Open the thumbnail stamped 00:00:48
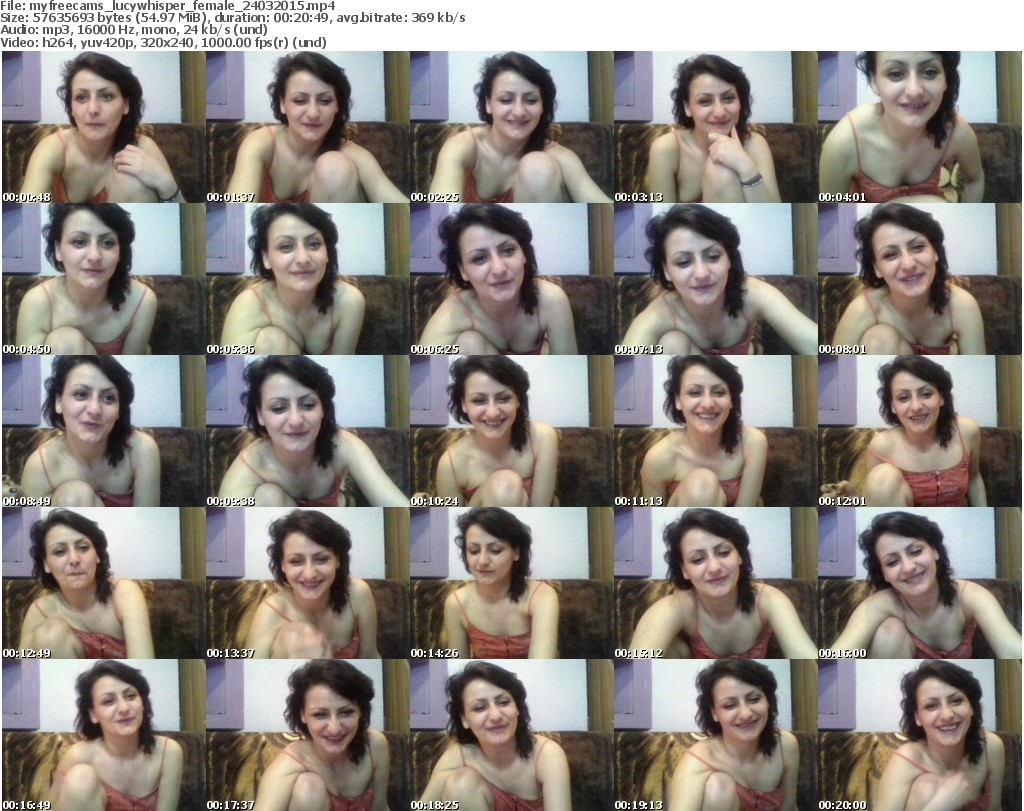This screenshot has width=1024, height=811. point(104,127)
